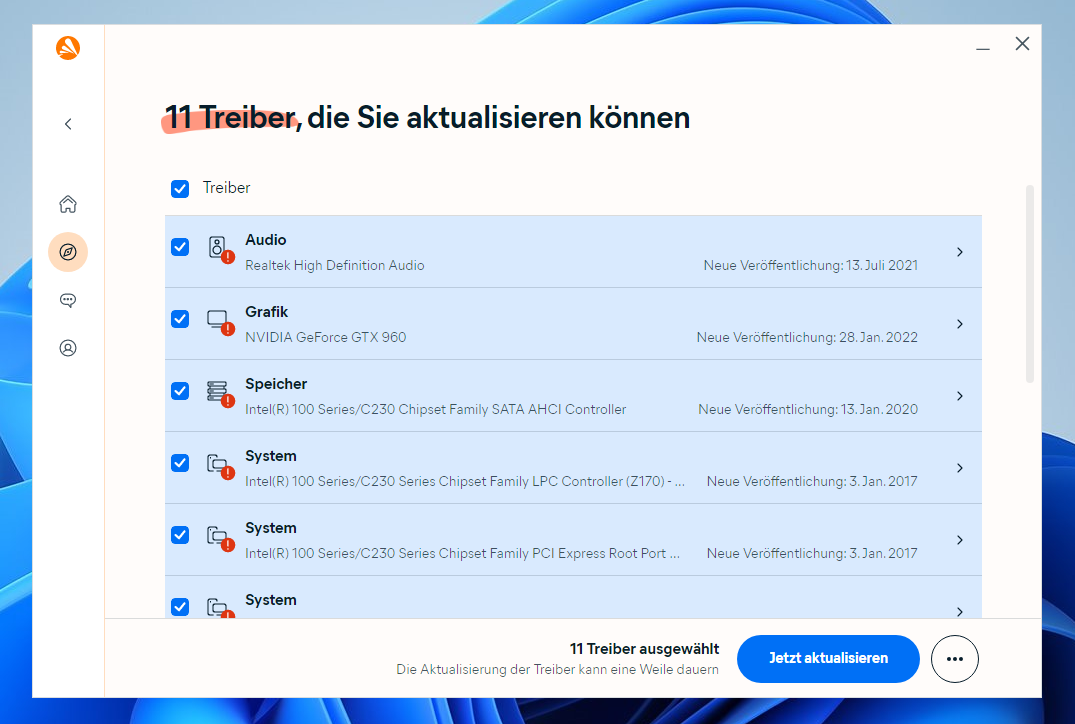
Task: Click the Speicher storage device icon
Action: point(220,394)
